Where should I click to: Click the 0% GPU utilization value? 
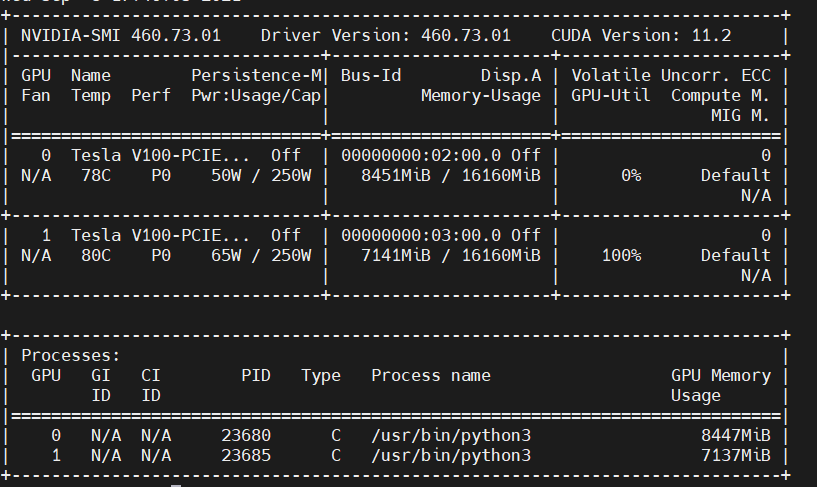[x=631, y=176]
